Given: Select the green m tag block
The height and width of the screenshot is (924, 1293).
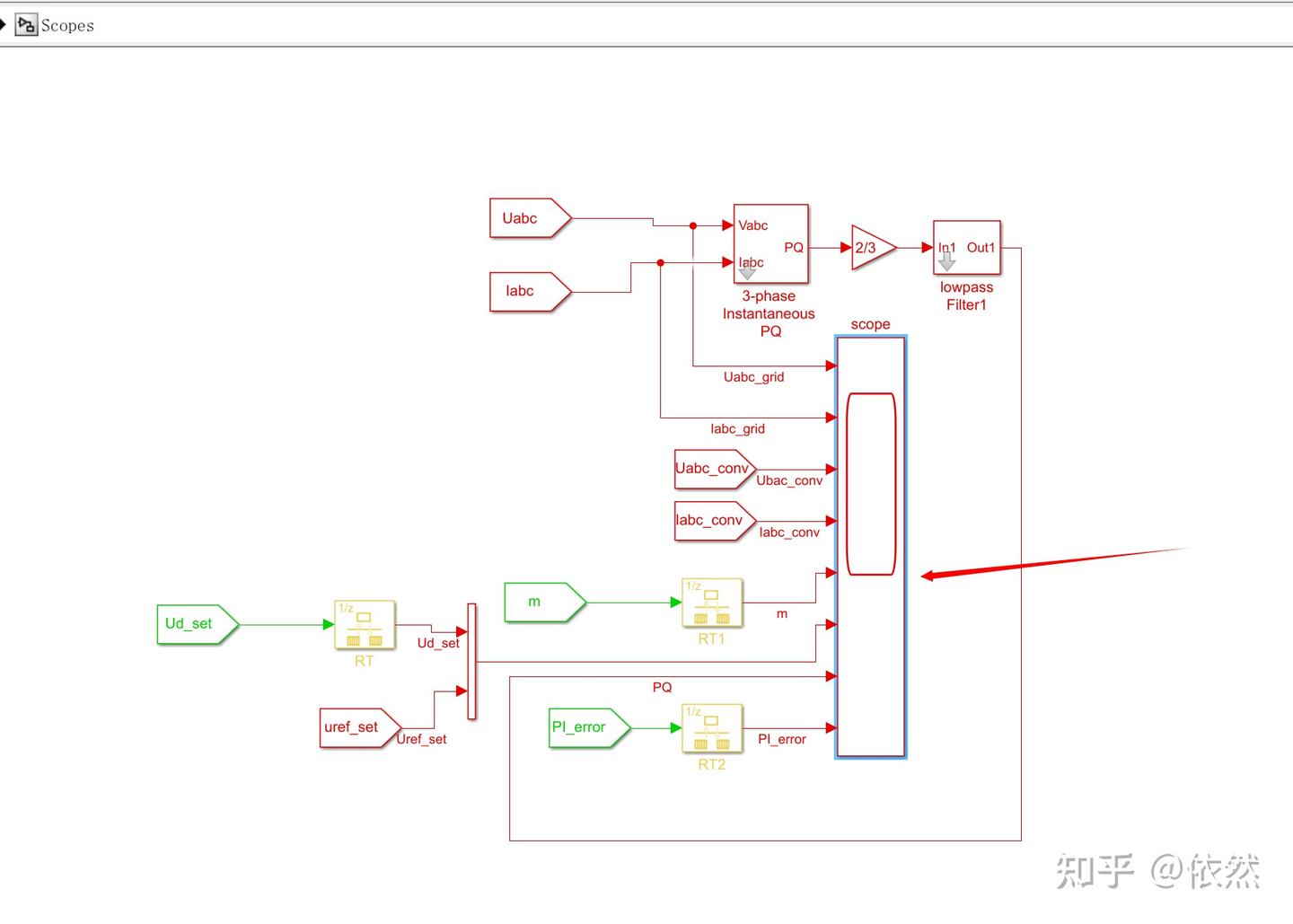Looking at the screenshot, I should 545,603.
